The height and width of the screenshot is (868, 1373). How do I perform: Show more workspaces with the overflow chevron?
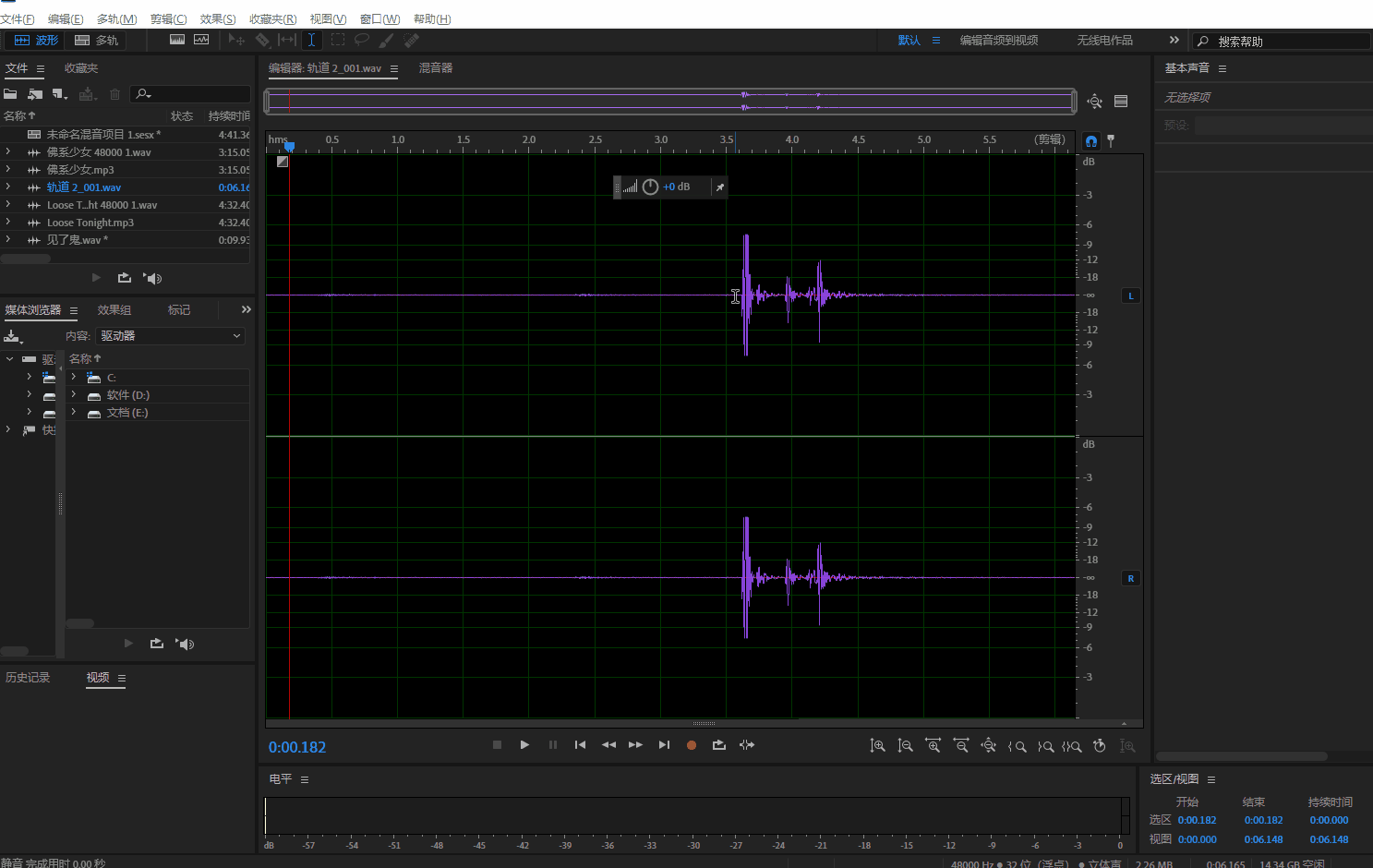point(1174,40)
